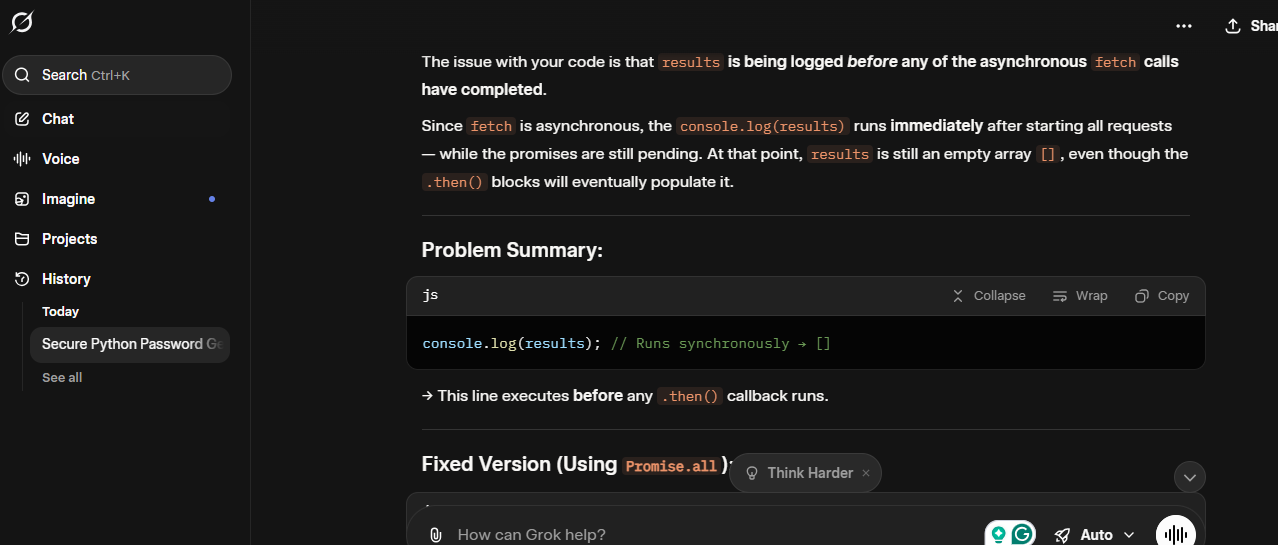Click the console.log(results) code line

coord(626,343)
